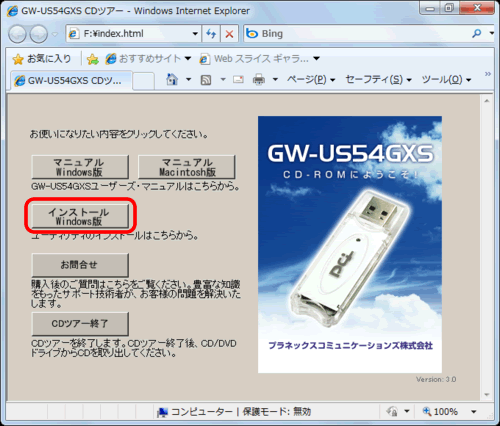
Task: Click the Forward navigation arrow button
Action: coord(39,34)
